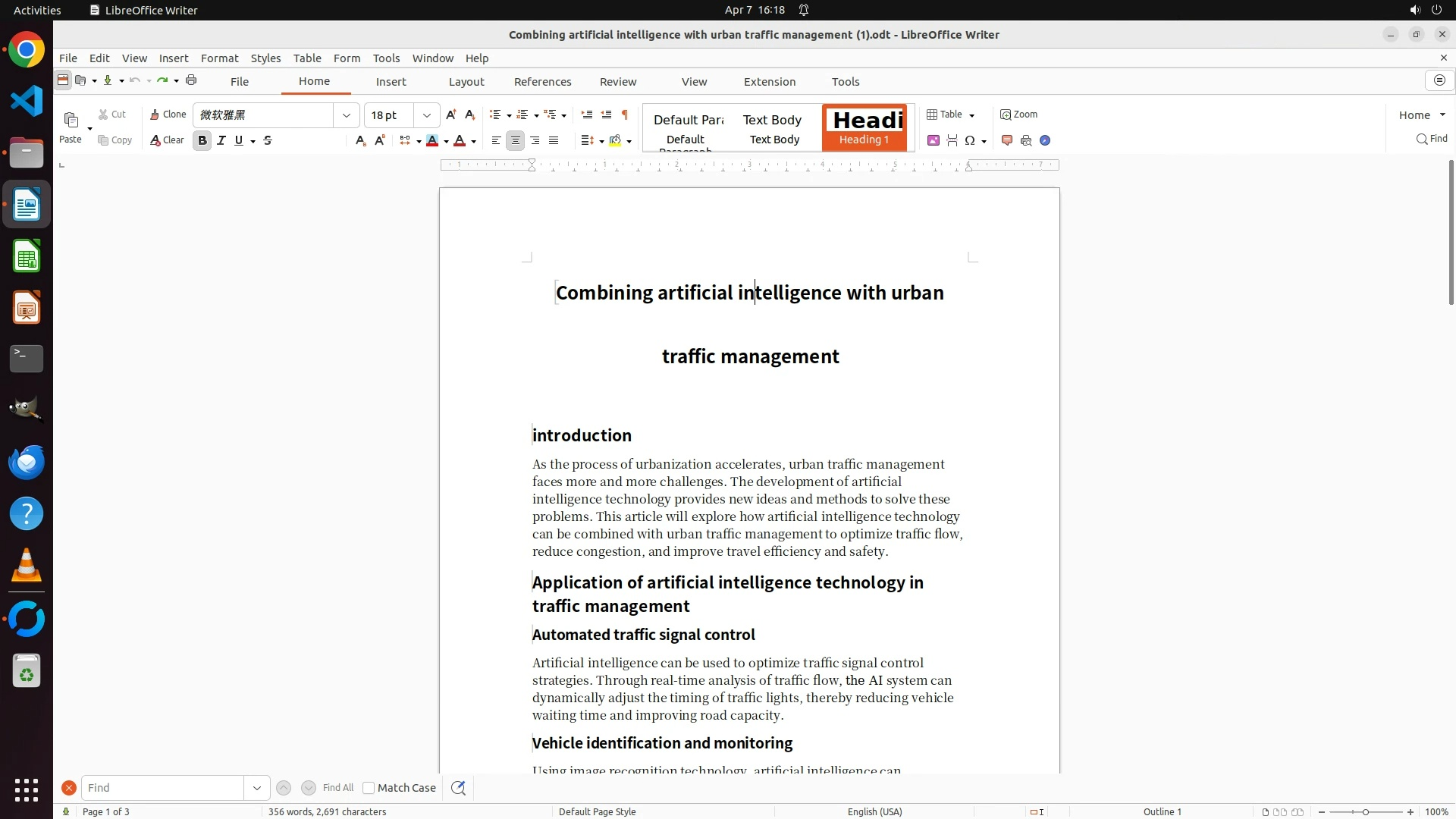The image size is (1456, 819).
Task: Toggle formatting marks pilcrow icon
Action: [625, 115]
